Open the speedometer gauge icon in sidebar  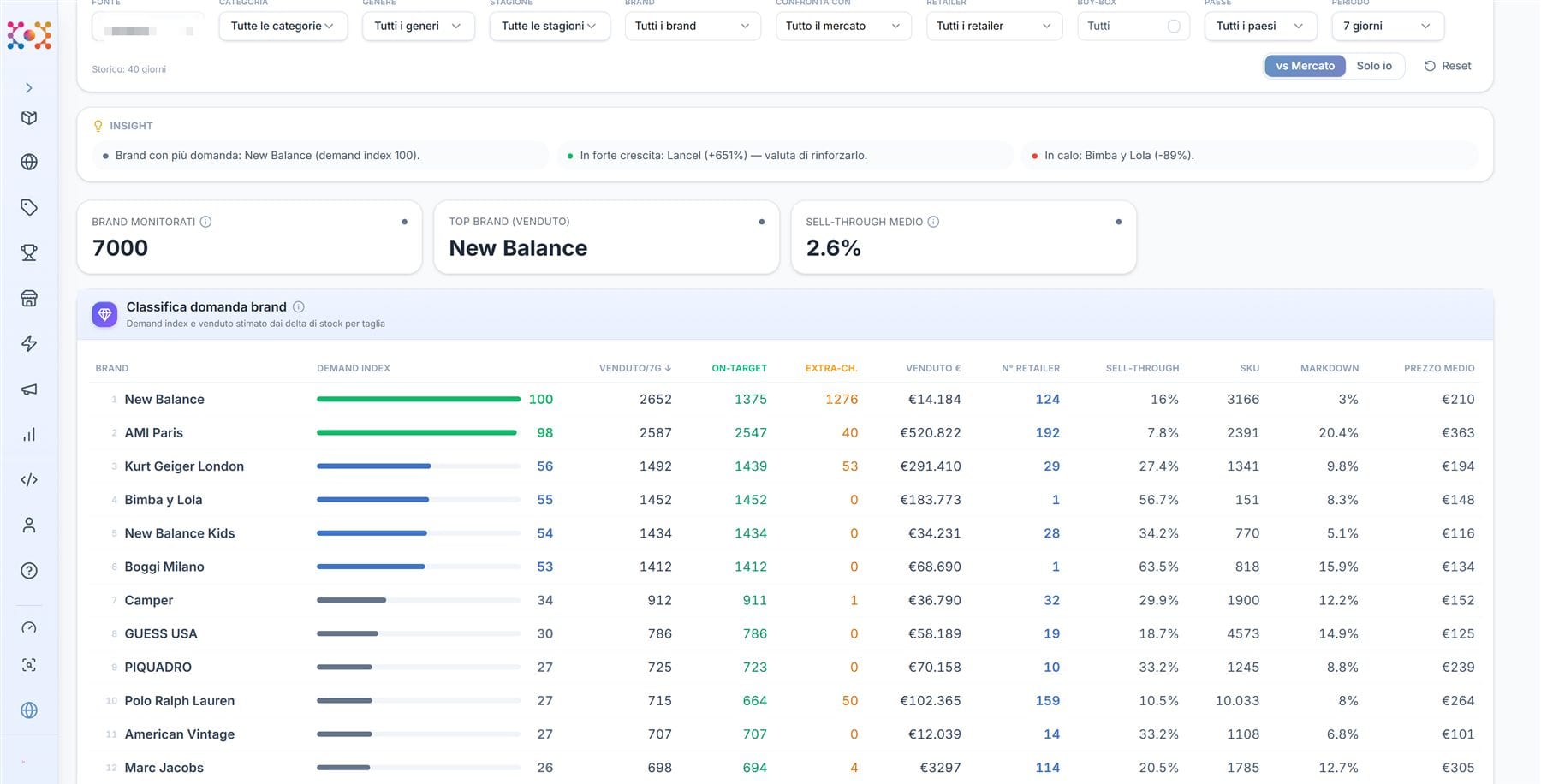click(29, 627)
